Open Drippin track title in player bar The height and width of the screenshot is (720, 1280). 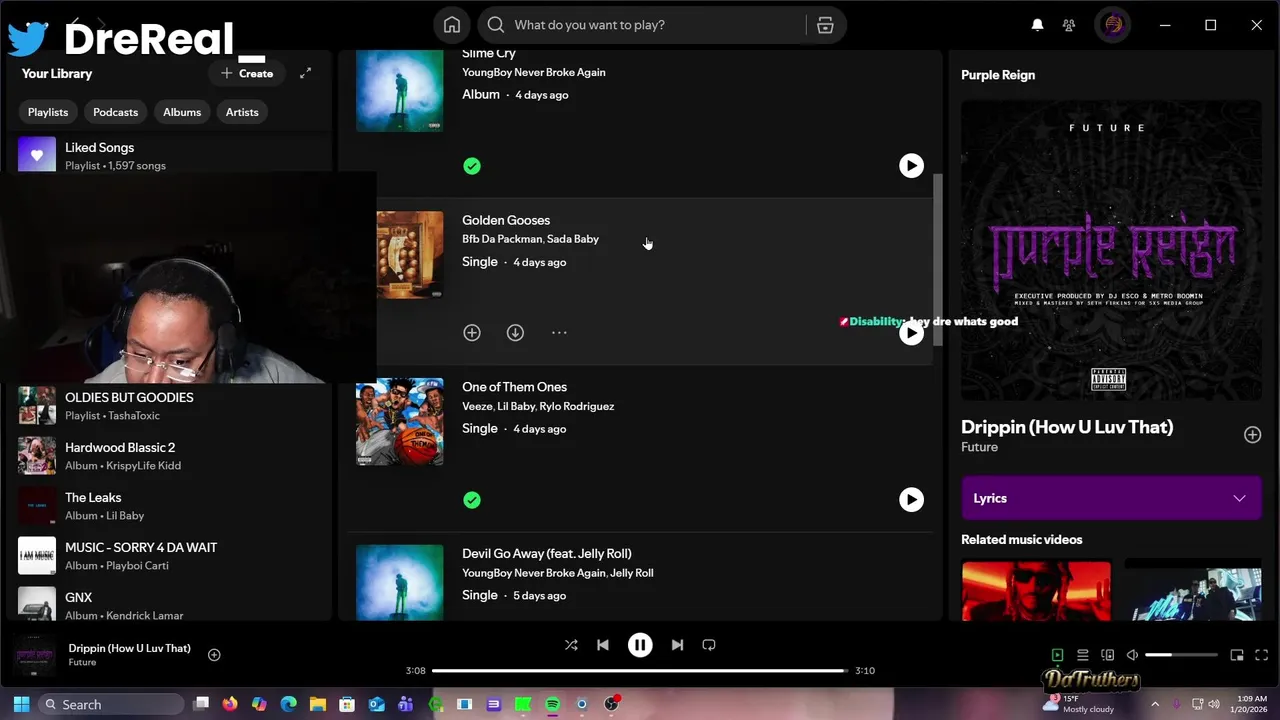[x=129, y=648]
